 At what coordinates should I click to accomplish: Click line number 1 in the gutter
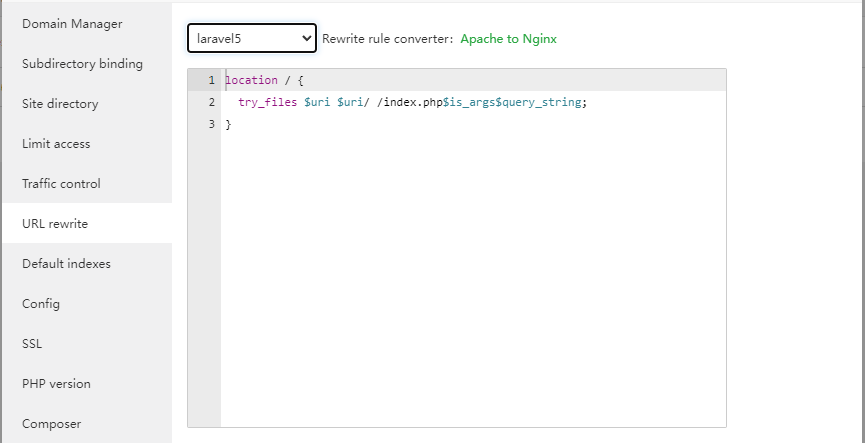pyautogui.click(x=211, y=80)
